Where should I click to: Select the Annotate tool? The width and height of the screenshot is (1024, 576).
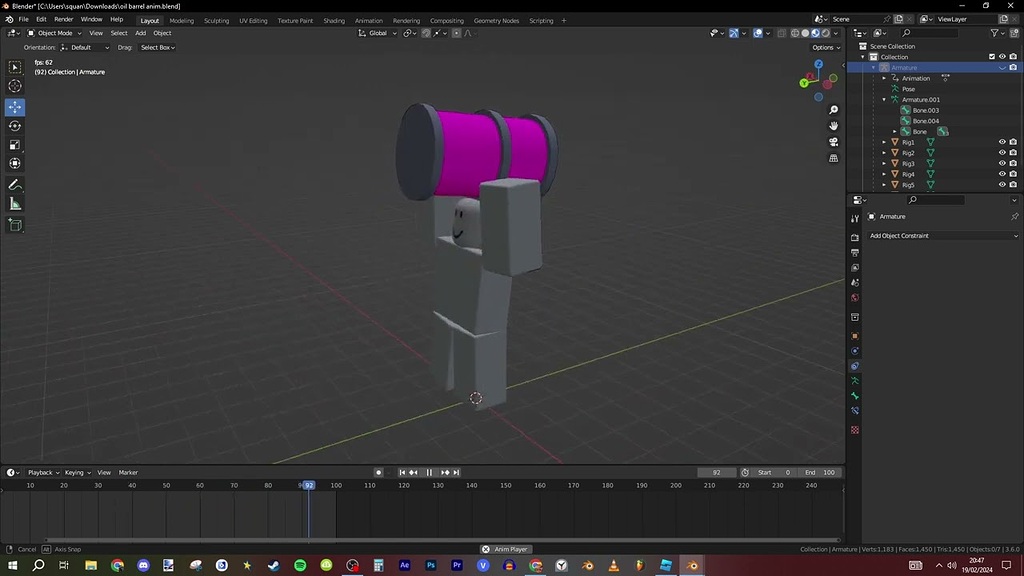tap(15, 184)
